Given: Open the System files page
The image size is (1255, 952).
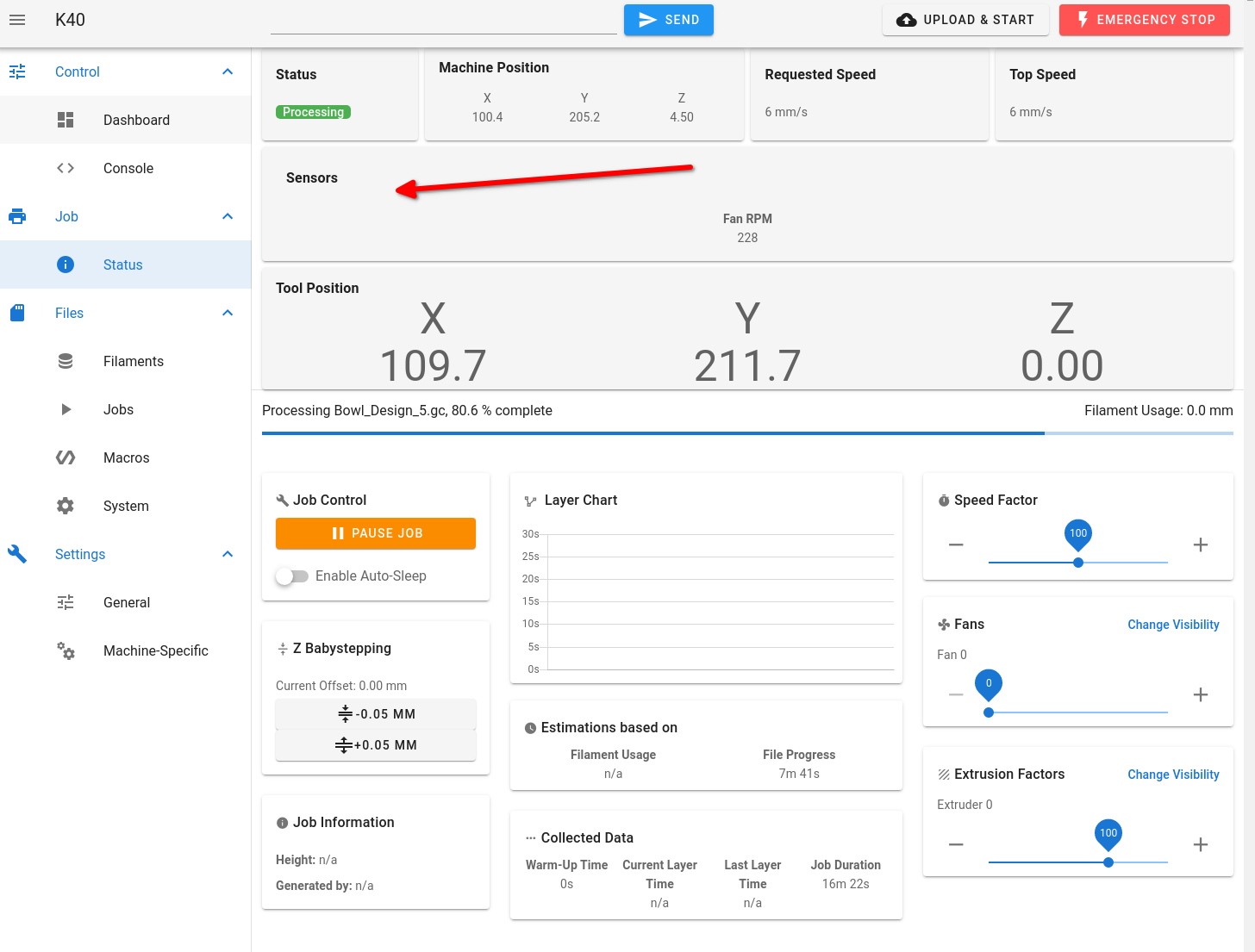Looking at the screenshot, I should [x=125, y=506].
